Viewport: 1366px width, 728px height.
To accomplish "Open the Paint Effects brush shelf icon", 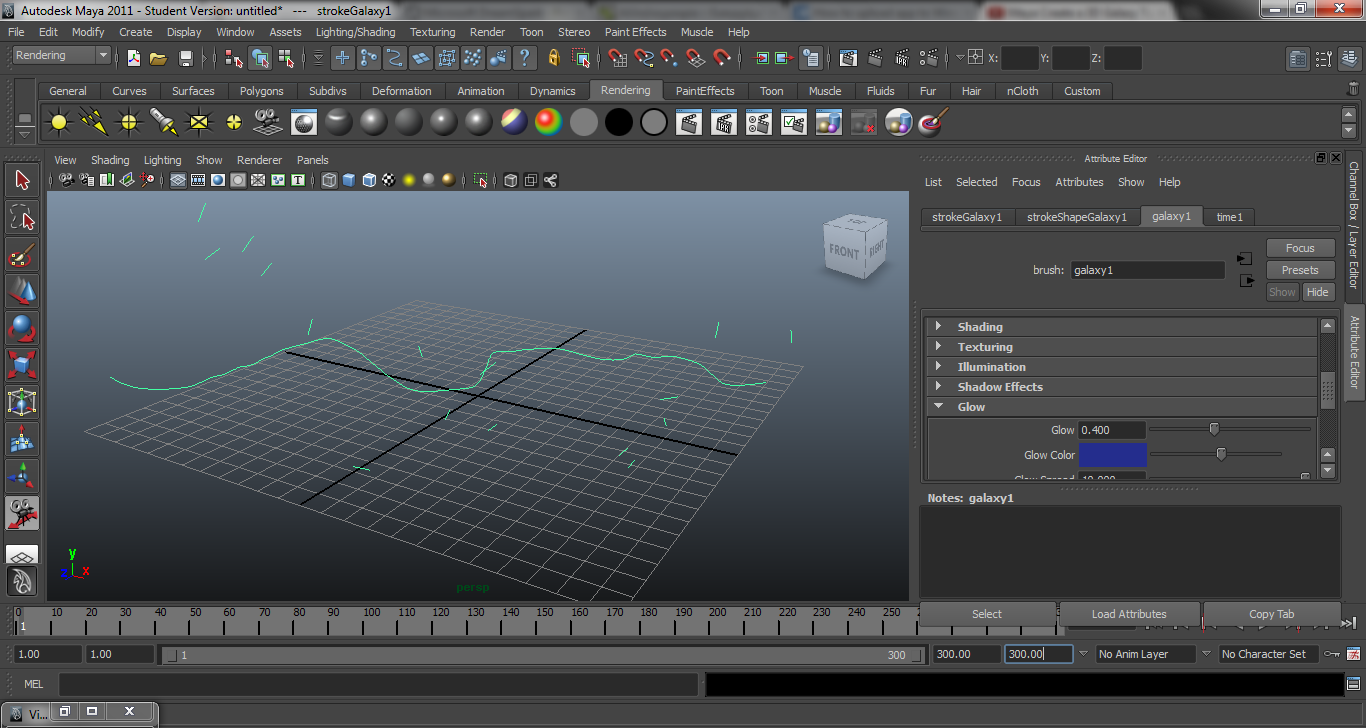I will [x=932, y=123].
